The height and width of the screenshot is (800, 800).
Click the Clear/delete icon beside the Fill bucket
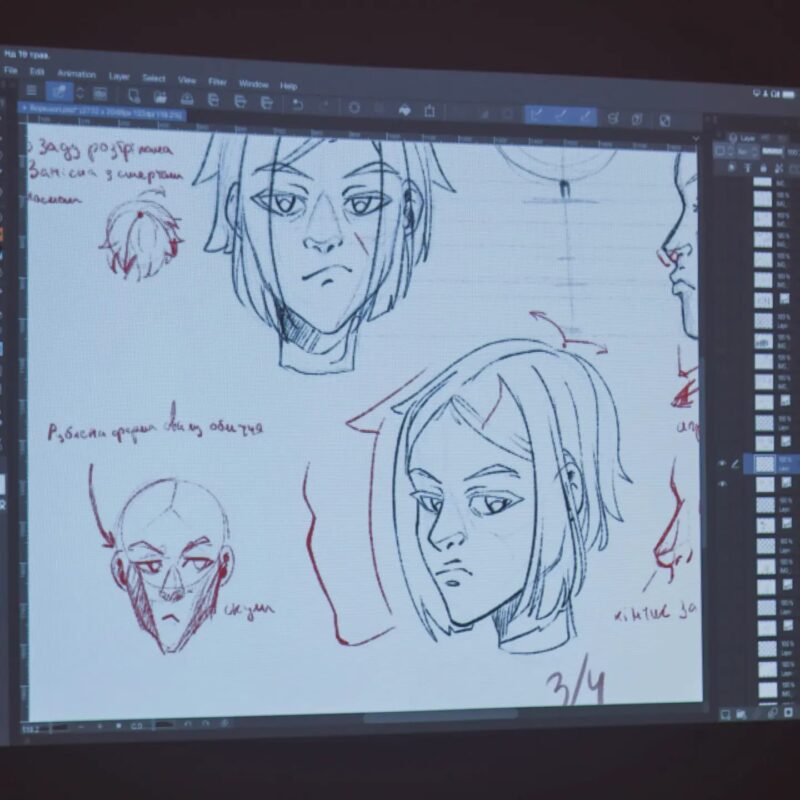(430, 110)
